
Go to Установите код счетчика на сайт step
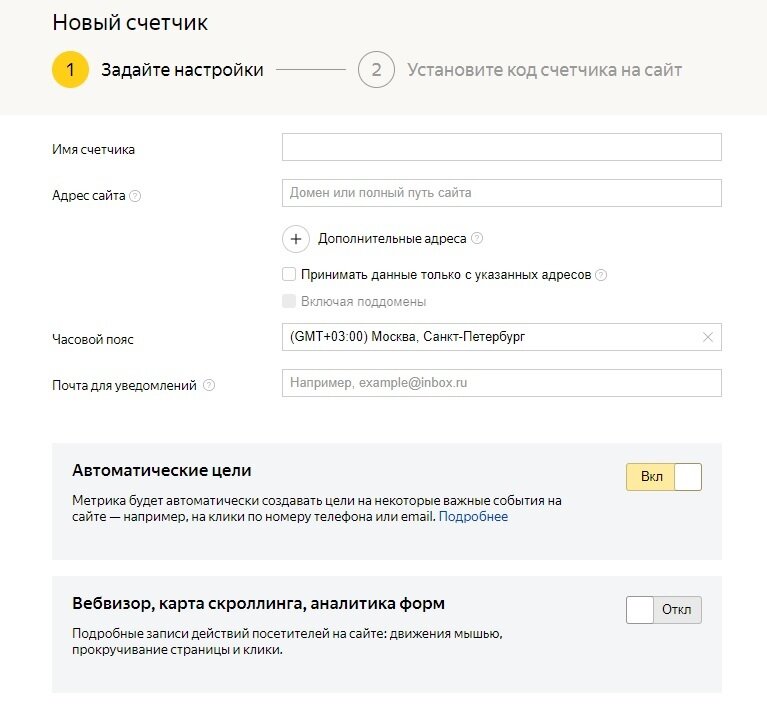click(544, 70)
